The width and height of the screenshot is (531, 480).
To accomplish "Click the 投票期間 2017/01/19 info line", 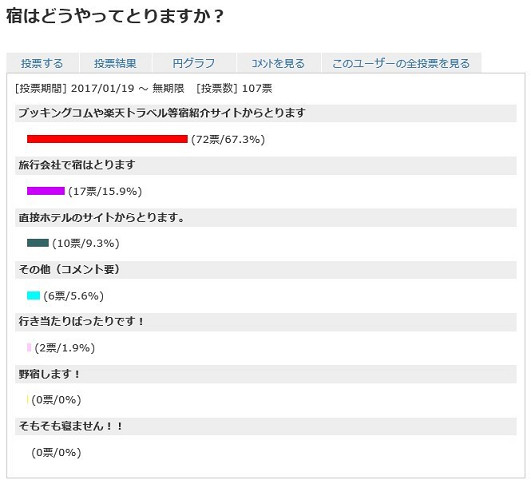I will 144,88.
